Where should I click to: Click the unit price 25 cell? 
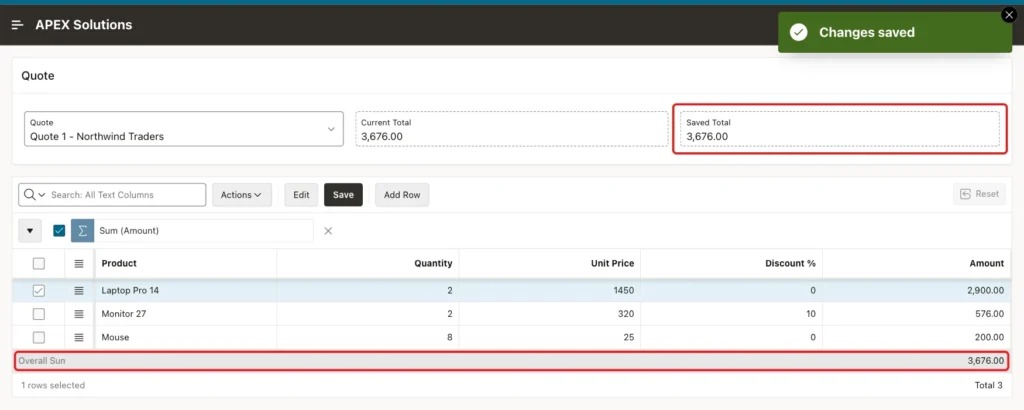(x=550, y=338)
